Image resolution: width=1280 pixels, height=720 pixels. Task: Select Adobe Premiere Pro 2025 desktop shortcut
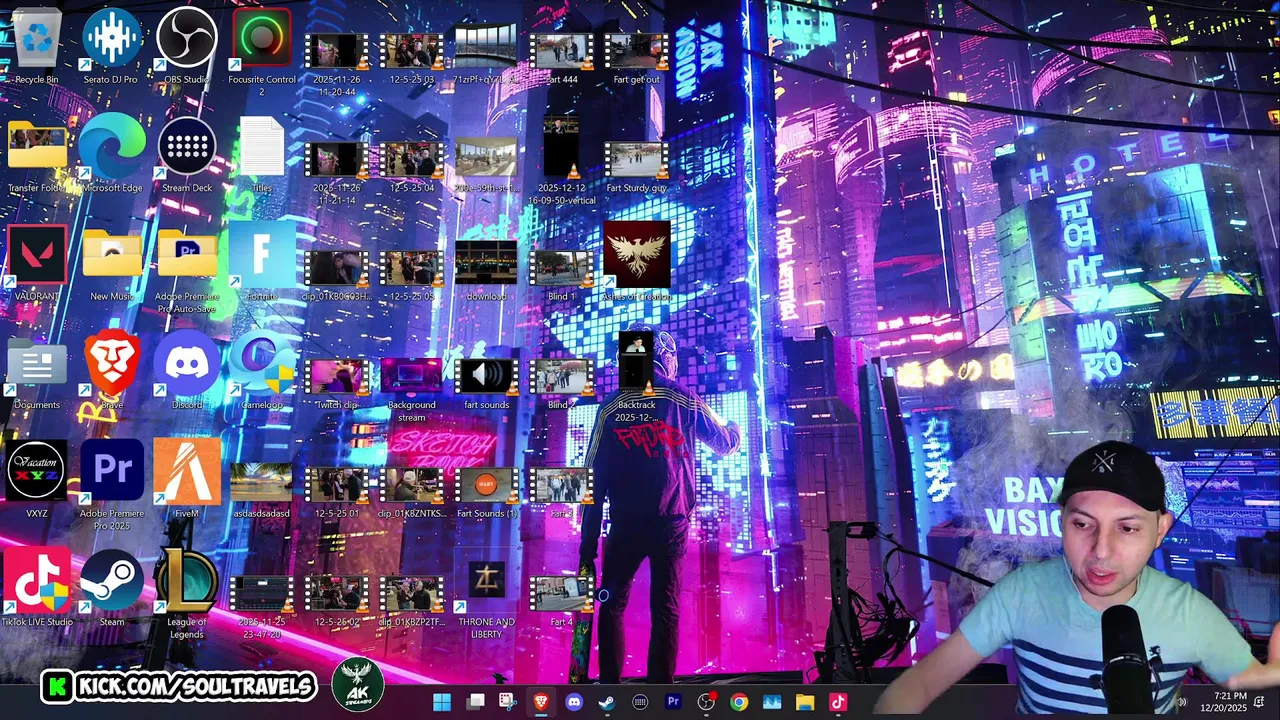pyautogui.click(x=111, y=486)
